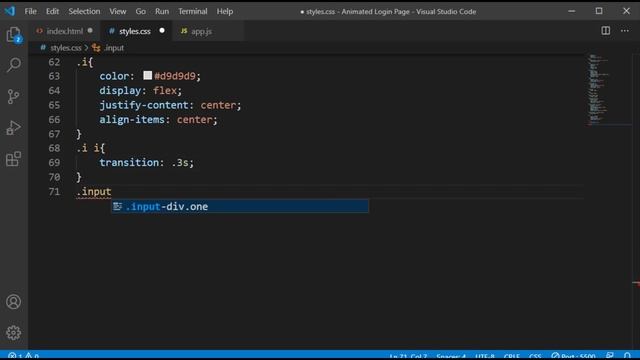Switch to the styles.css tab

[x=136, y=31]
